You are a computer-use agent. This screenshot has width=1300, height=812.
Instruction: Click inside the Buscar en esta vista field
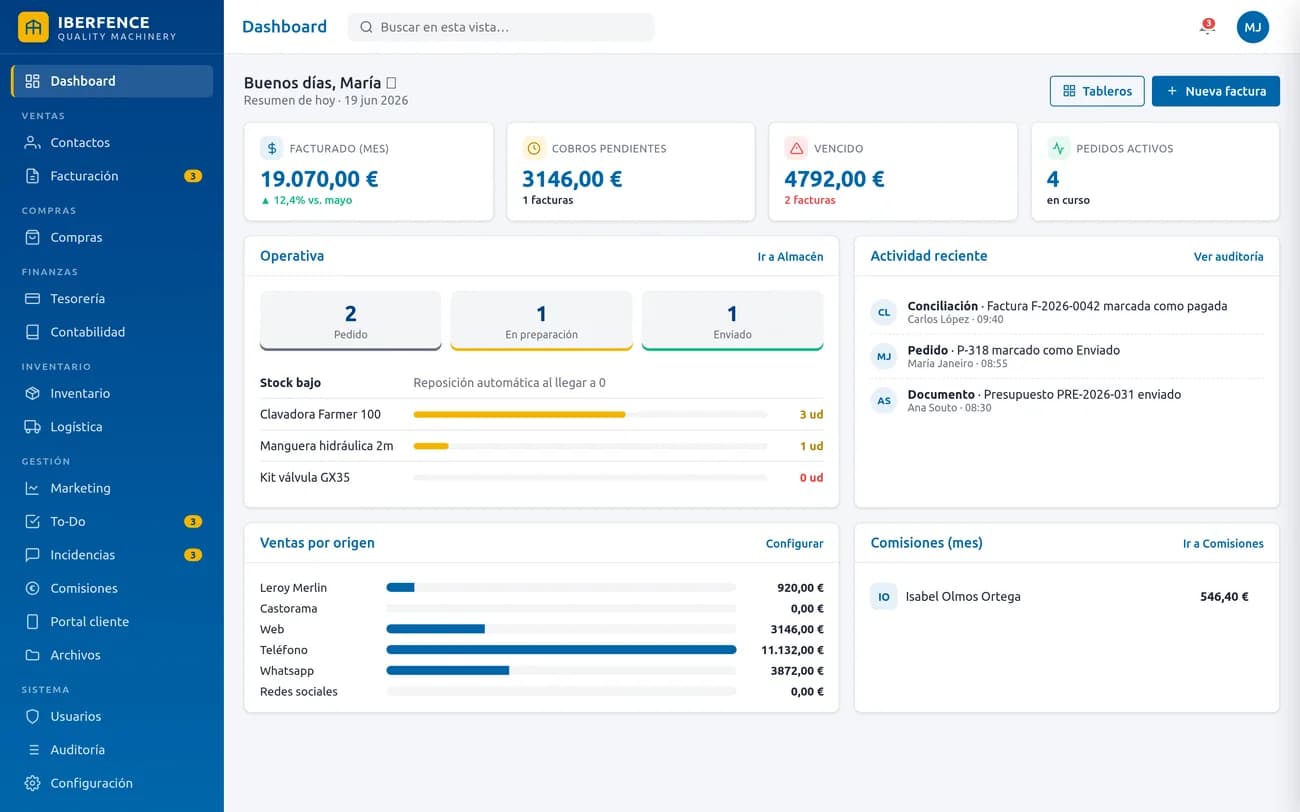[501, 27]
